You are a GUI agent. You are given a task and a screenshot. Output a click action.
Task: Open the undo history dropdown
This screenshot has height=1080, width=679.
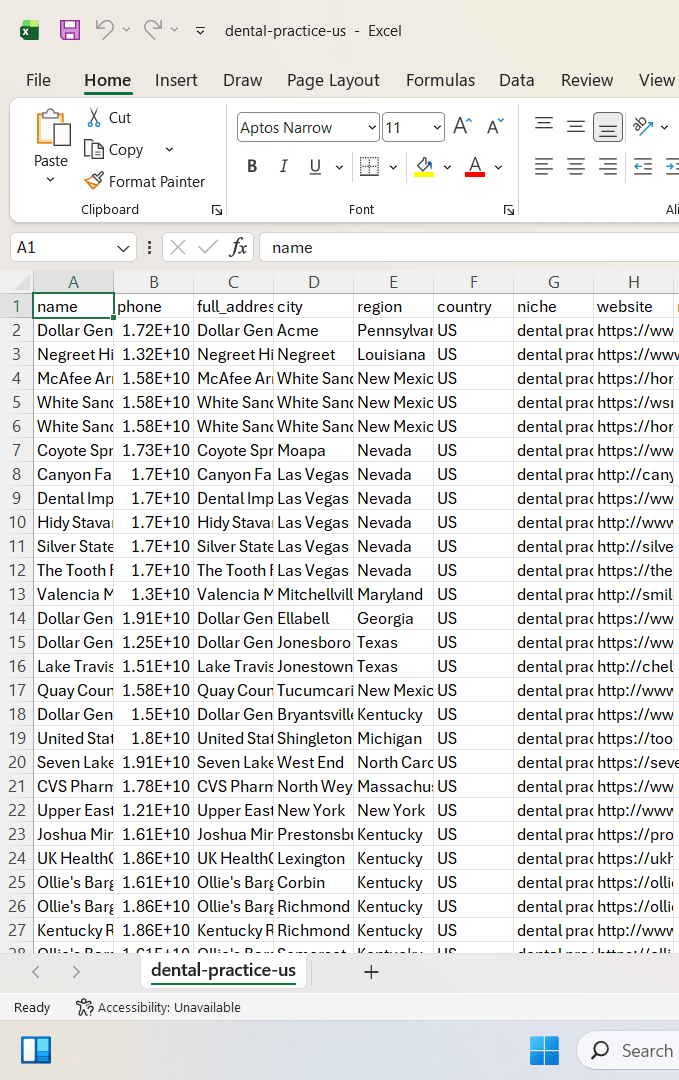[x=126, y=30]
